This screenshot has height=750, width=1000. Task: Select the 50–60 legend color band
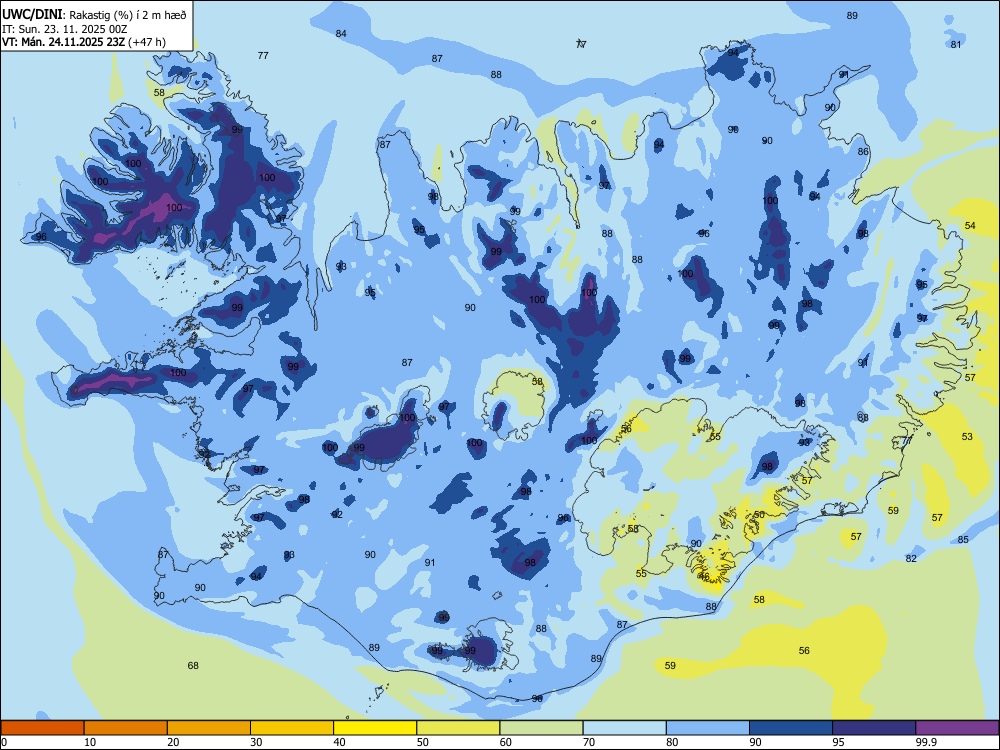459,728
